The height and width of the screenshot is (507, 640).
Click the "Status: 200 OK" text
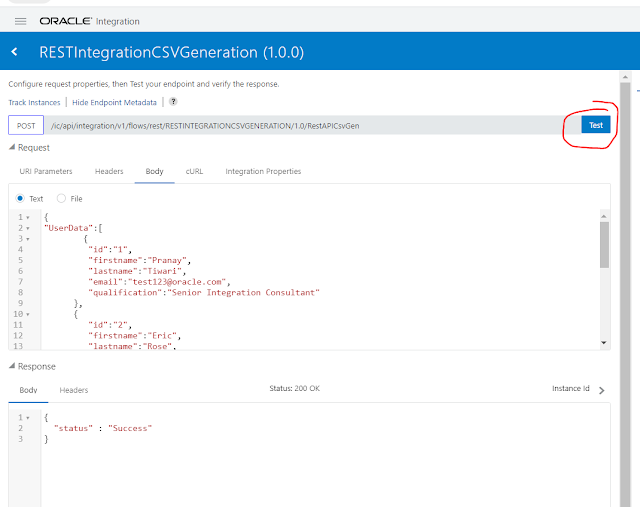click(294, 389)
